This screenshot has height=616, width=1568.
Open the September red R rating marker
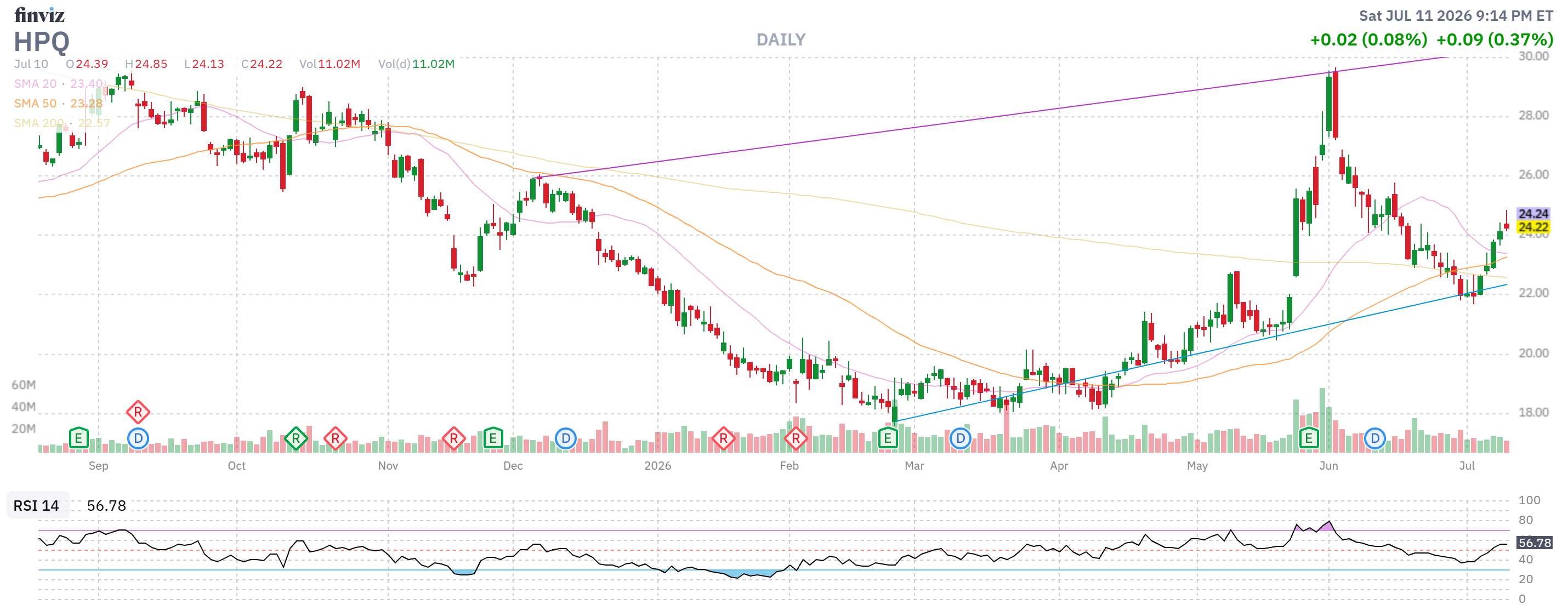(x=138, y=412)
